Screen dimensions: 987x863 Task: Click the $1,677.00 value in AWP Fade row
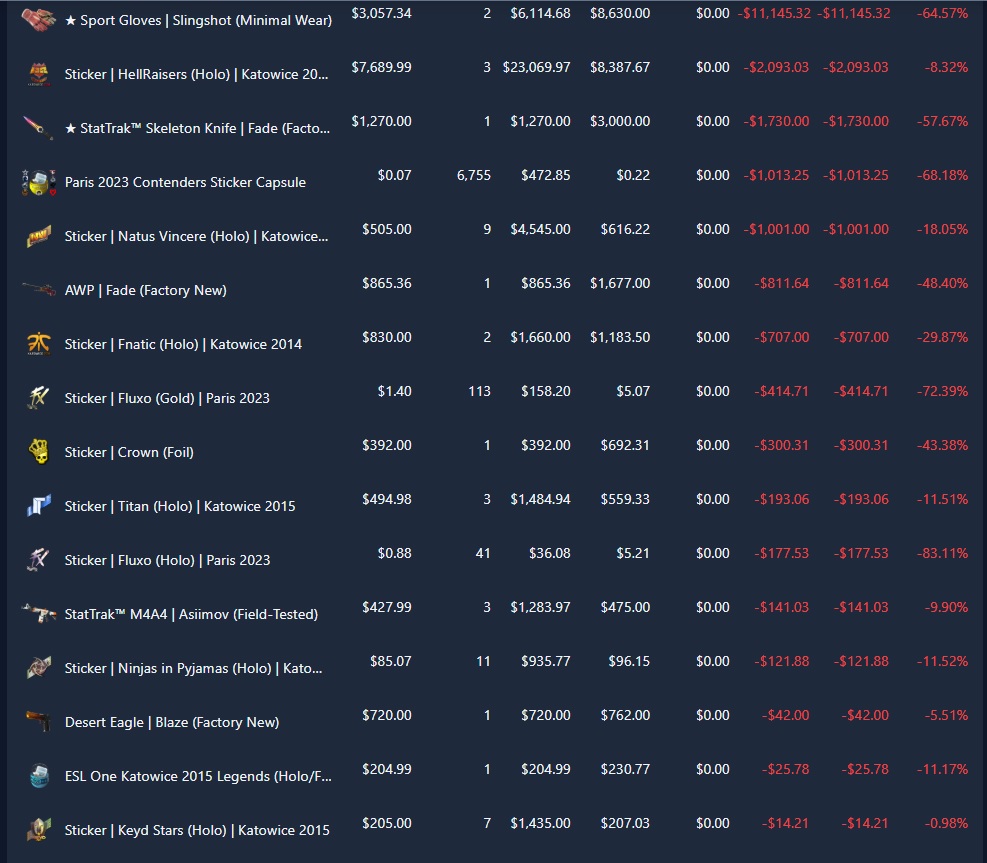tap(620, 284)
